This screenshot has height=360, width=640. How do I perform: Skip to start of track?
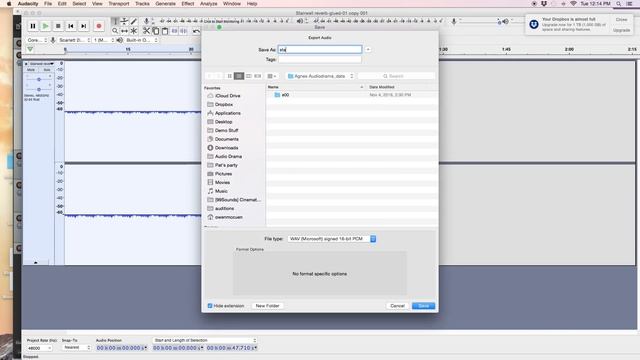point(71,26)
